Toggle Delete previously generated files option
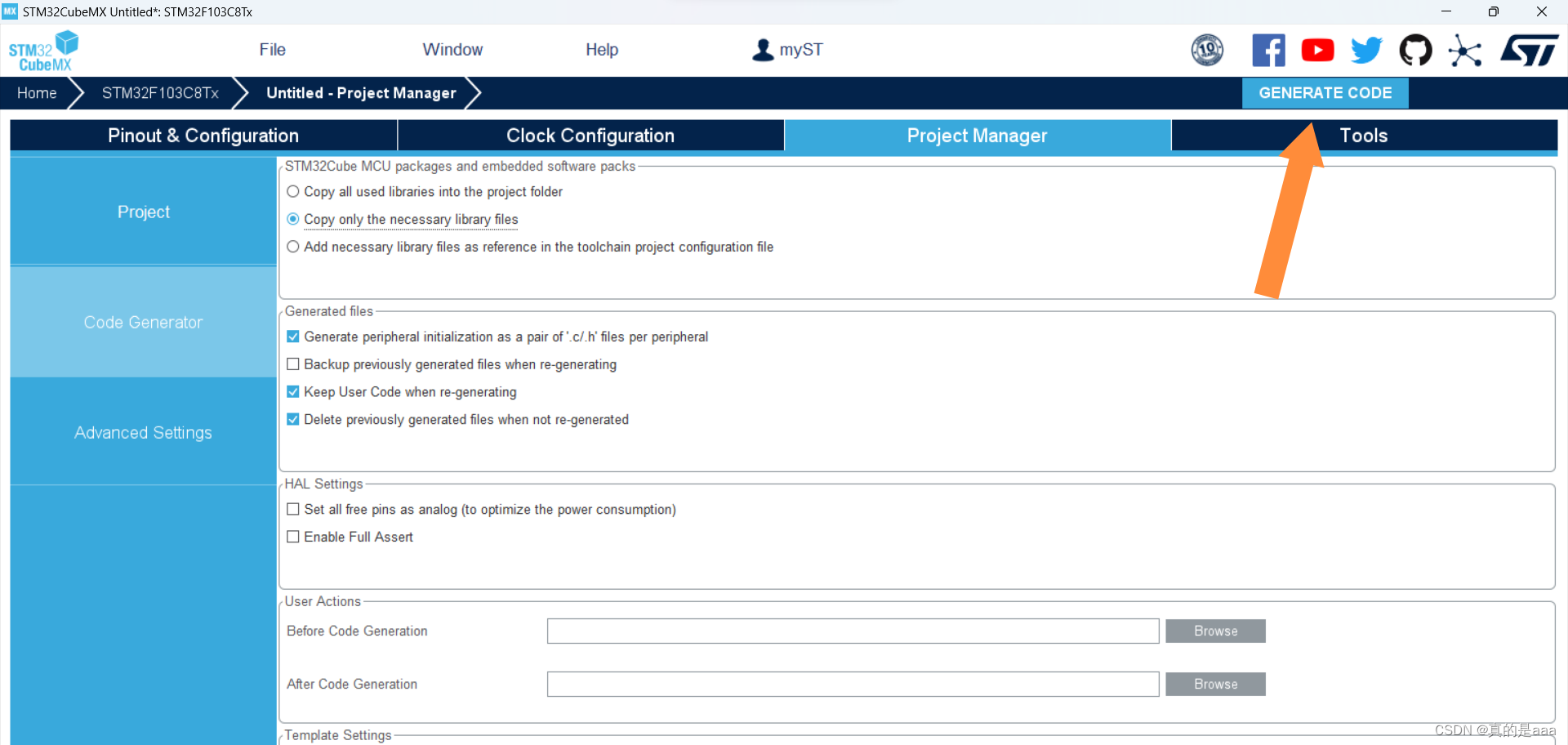This screenshot has height=745, width=1568. (293, 419)
